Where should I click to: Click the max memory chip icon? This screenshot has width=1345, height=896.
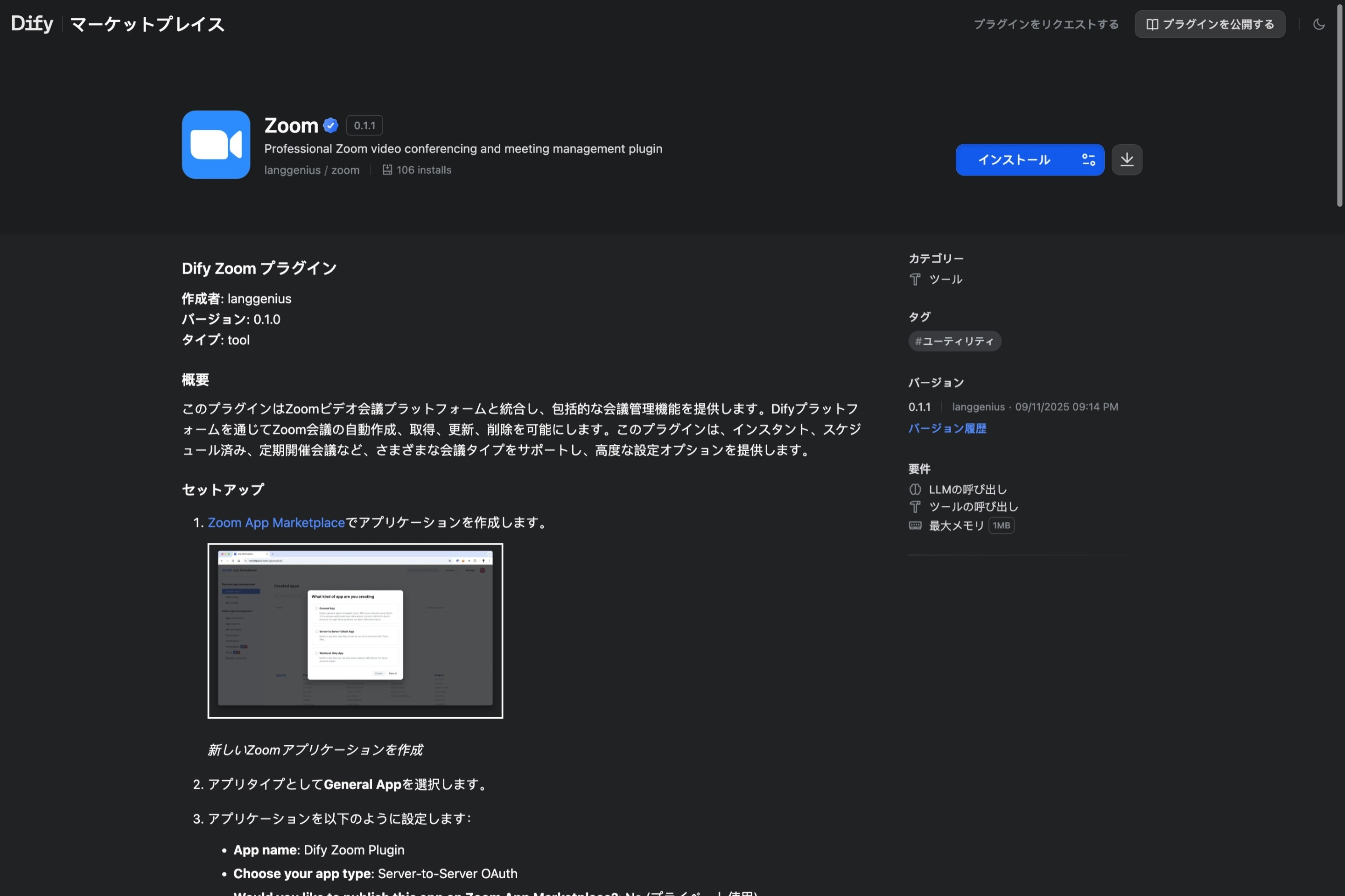coord(915,526)
